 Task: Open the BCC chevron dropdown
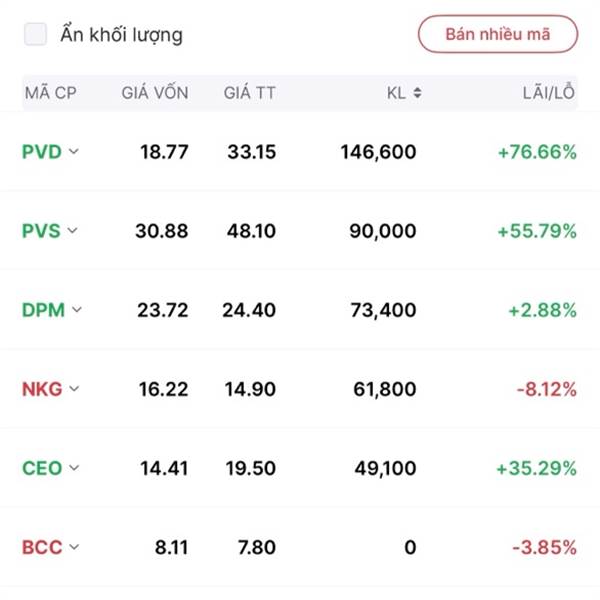pyautogui.click(x=72, y=547)
